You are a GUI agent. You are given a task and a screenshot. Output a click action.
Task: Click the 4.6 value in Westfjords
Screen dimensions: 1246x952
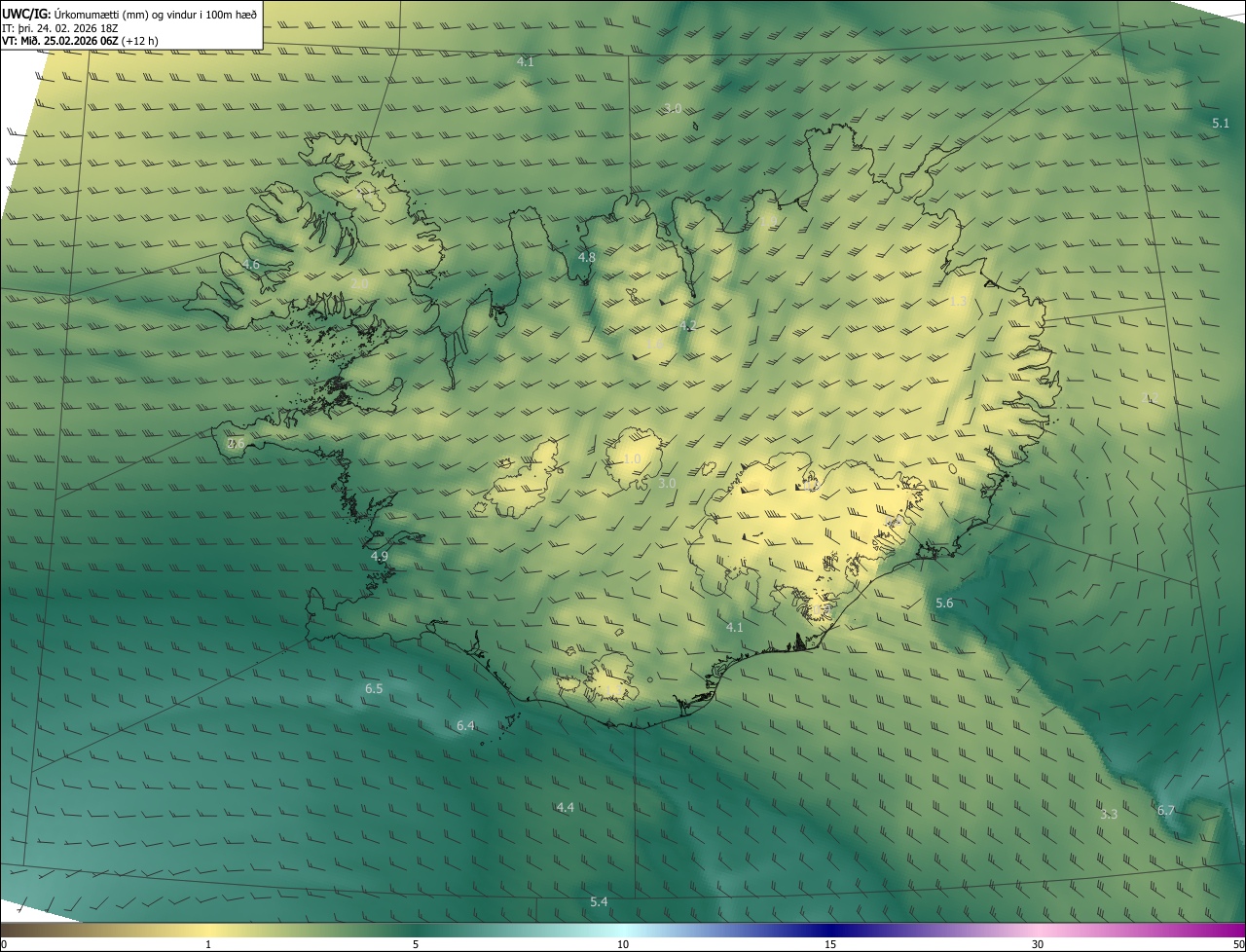[x=251, y=265]
